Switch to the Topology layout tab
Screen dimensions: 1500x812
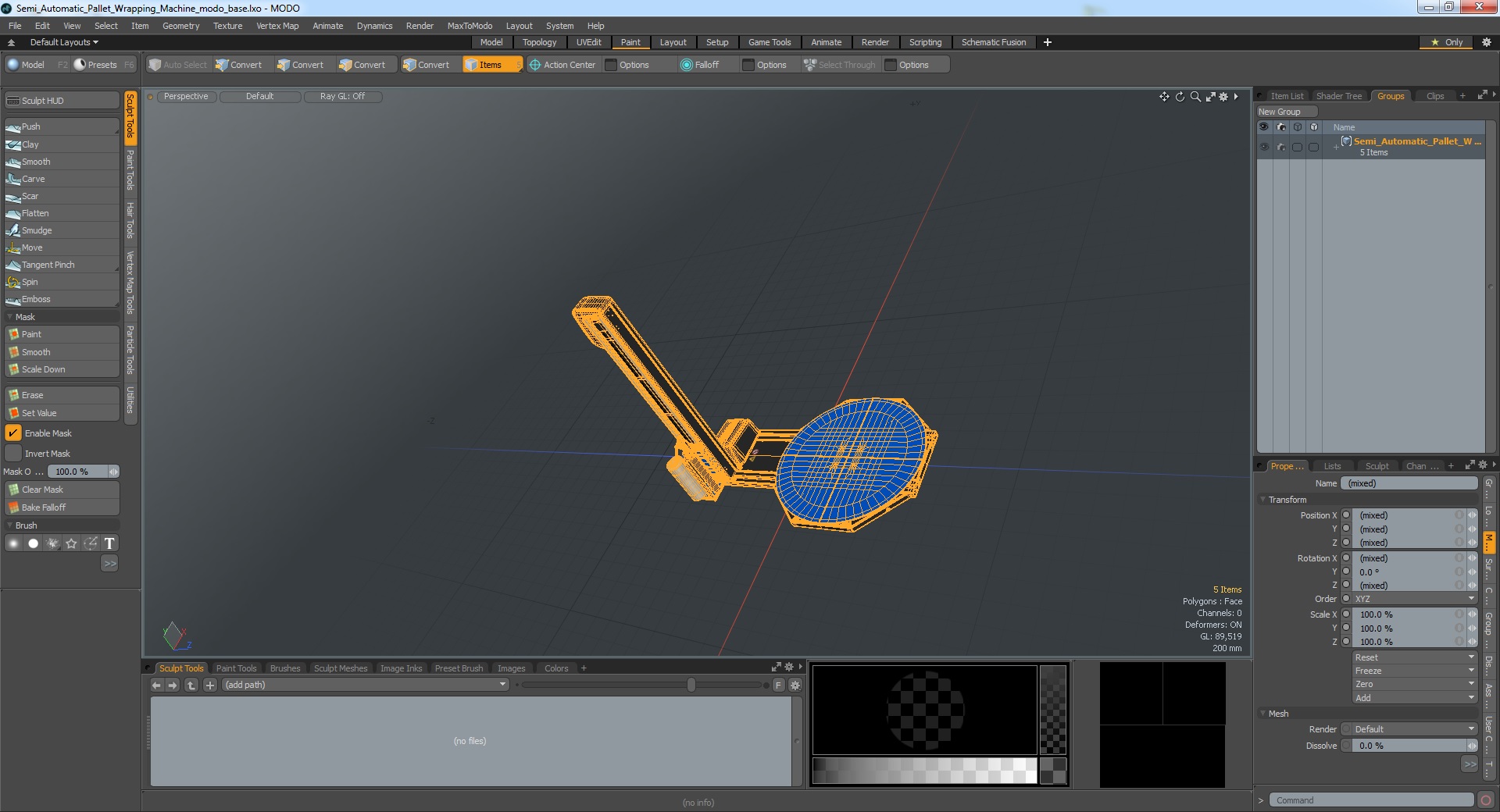click(539, 42)
